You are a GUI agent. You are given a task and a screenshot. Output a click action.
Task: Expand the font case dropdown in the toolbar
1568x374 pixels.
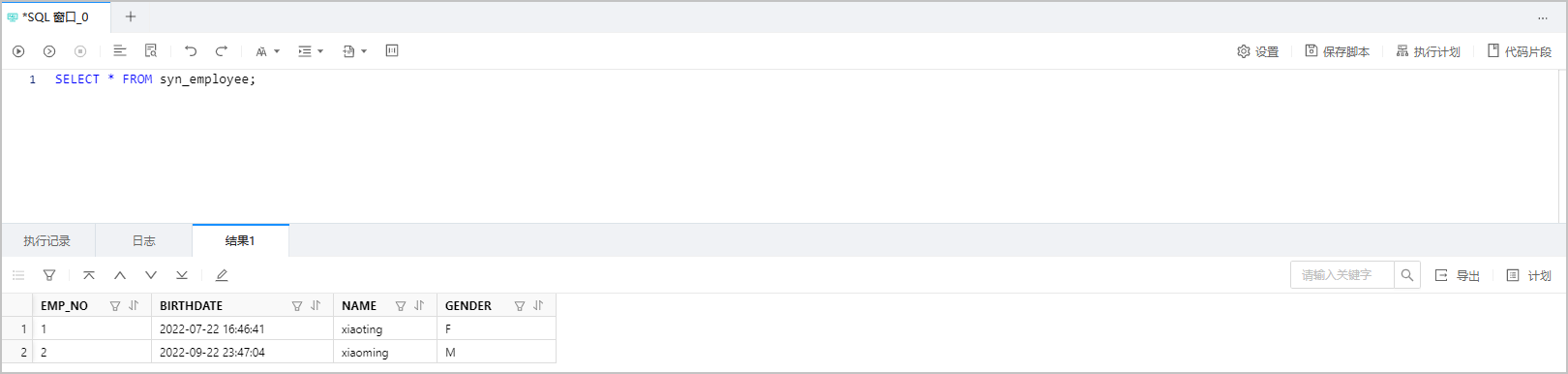coord(268,51)
